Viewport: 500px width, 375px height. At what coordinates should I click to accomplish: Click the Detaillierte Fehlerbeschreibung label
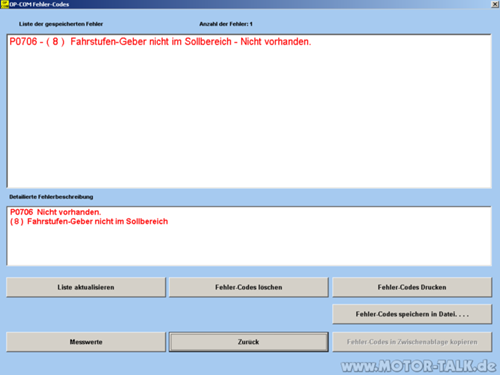[x=51, y=197]
